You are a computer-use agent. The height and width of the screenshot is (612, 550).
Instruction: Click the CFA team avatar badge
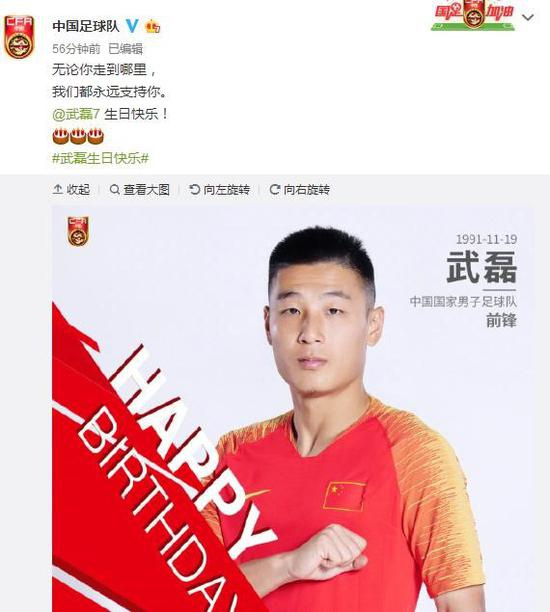point(19,37)
